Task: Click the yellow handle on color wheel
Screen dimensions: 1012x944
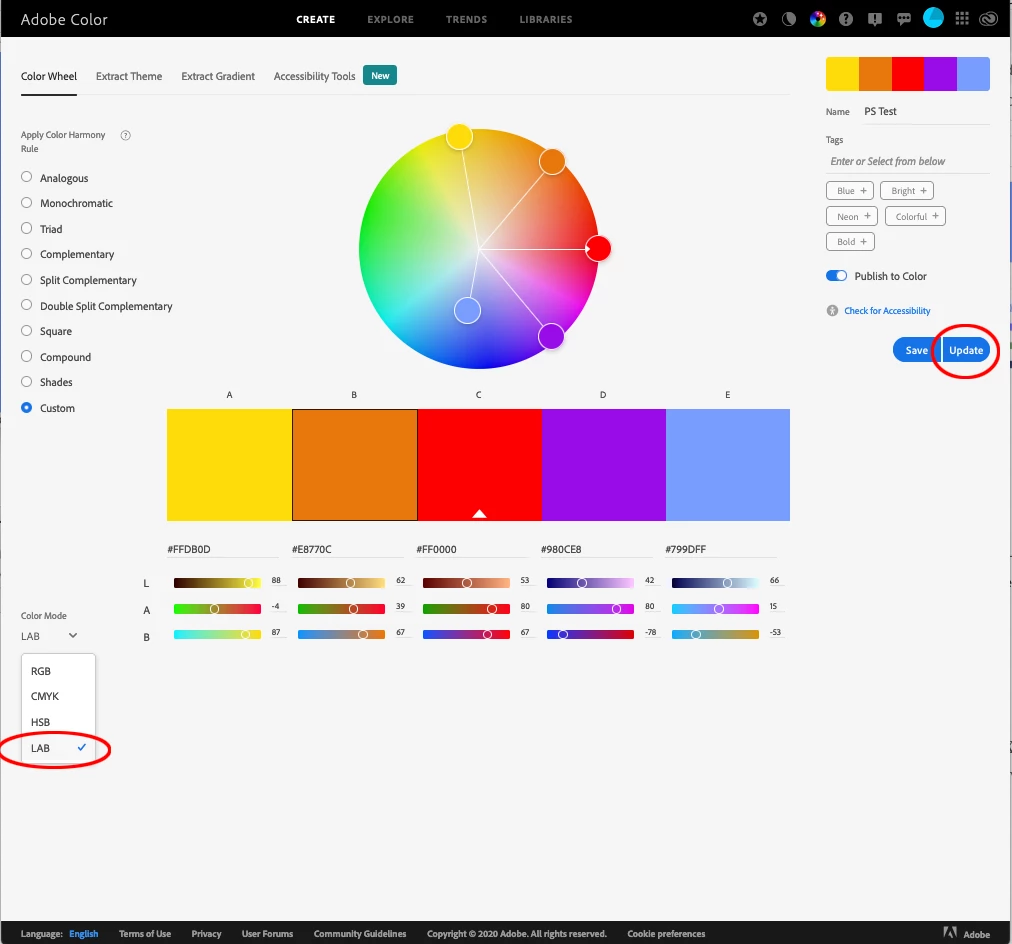Action: coord(459,137)
